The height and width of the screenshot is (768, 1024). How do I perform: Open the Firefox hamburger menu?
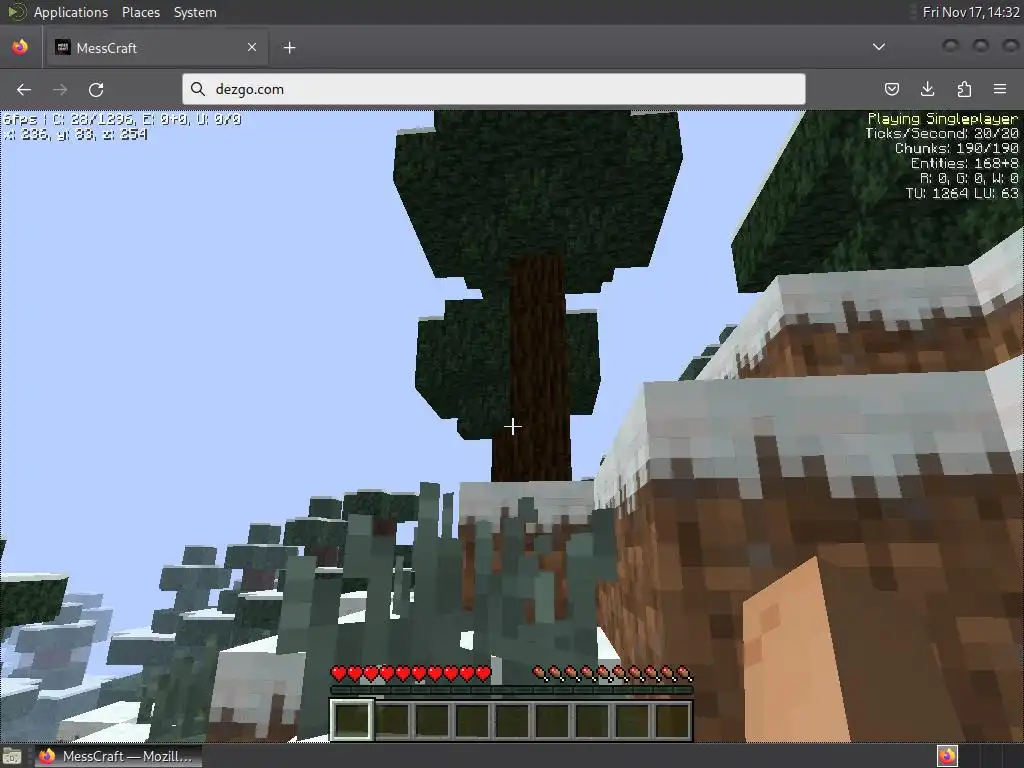point(1000,89)
